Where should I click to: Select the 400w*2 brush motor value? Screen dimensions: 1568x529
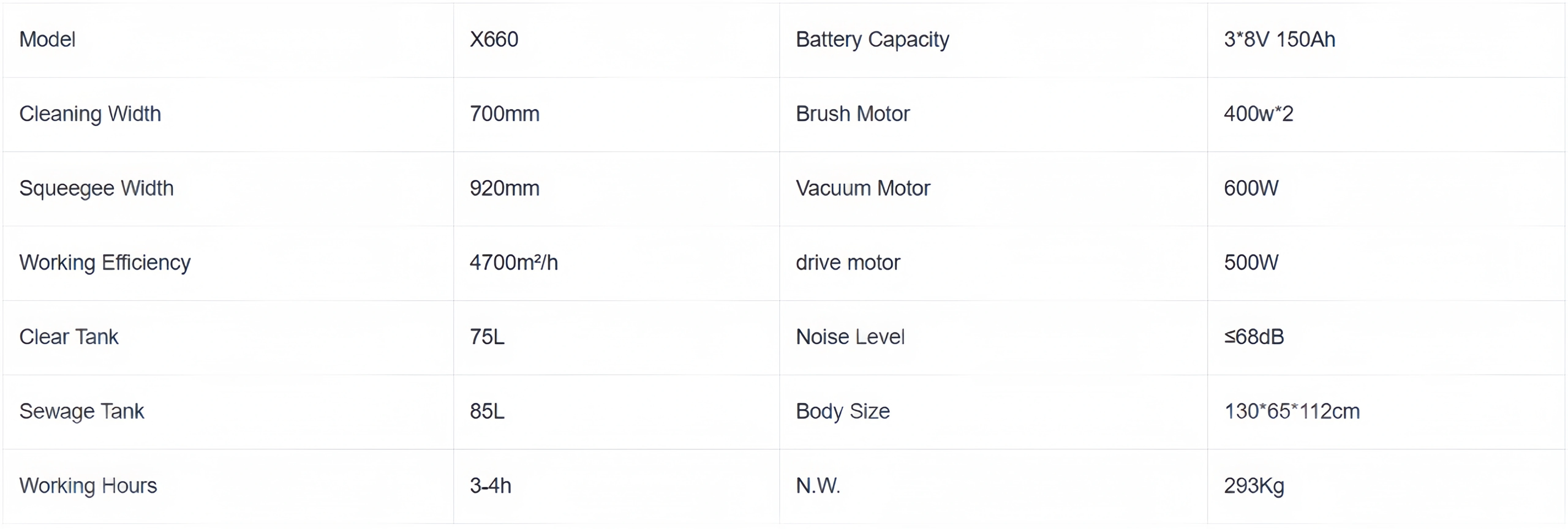click(1259, 114)
